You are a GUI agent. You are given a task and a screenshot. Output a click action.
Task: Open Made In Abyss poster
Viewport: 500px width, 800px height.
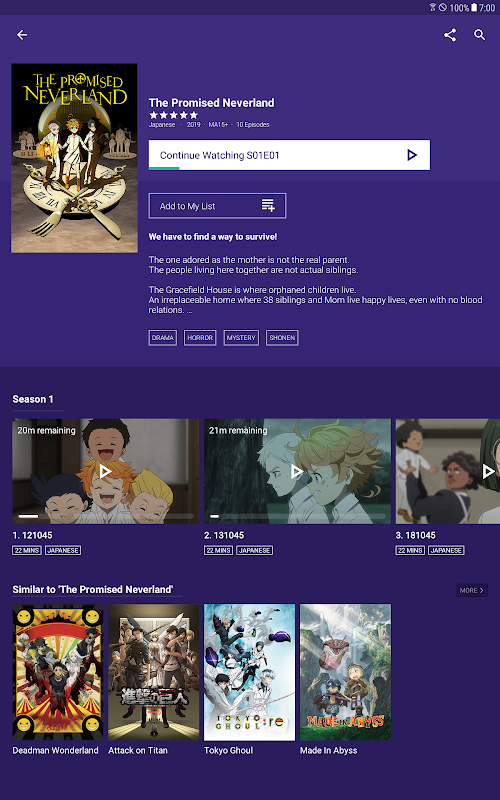point(345,672)
